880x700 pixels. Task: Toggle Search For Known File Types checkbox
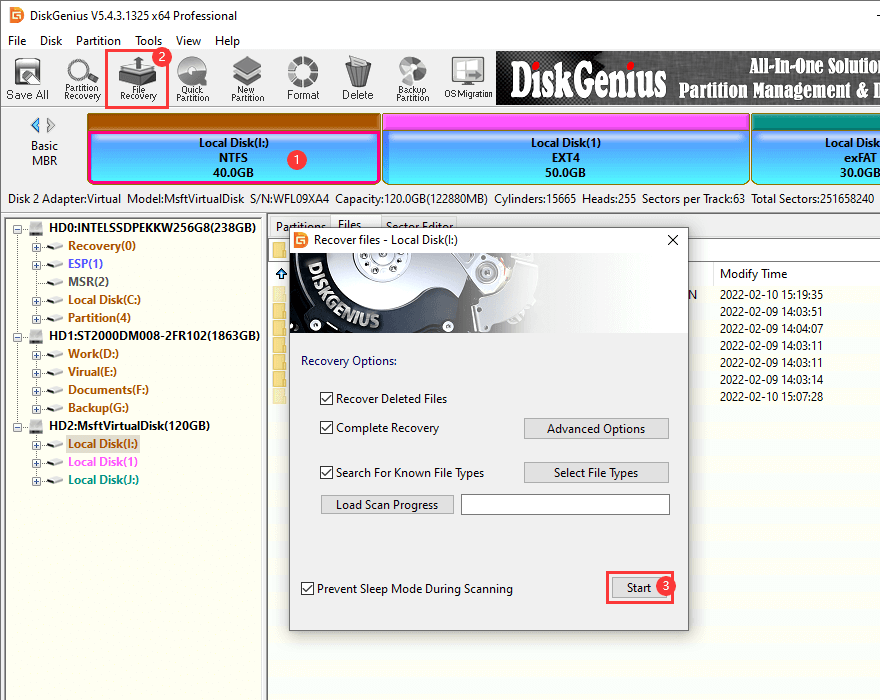(326, 473)
